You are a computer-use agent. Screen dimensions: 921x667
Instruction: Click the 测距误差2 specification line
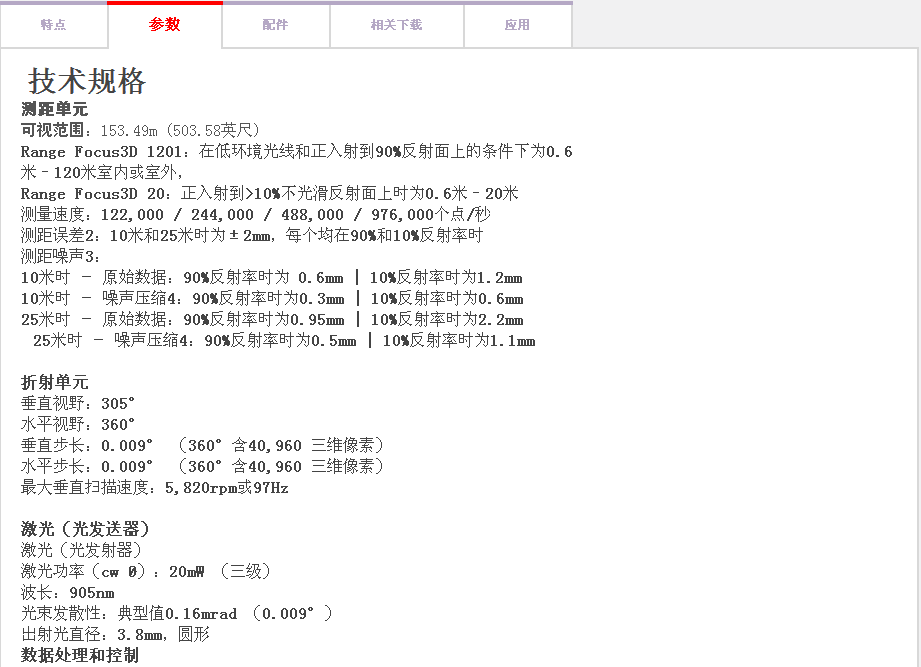point(251,235)
